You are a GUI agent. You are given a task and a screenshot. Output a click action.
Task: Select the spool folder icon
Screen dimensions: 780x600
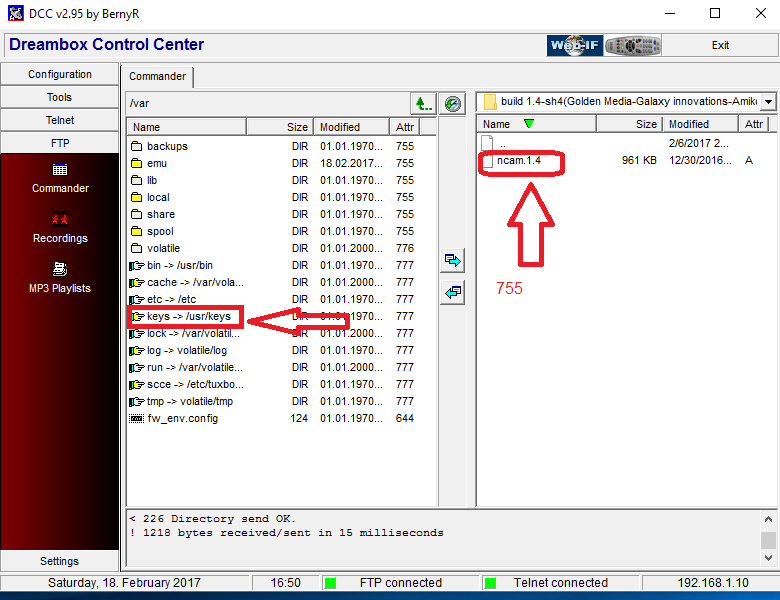click(136, 231)
